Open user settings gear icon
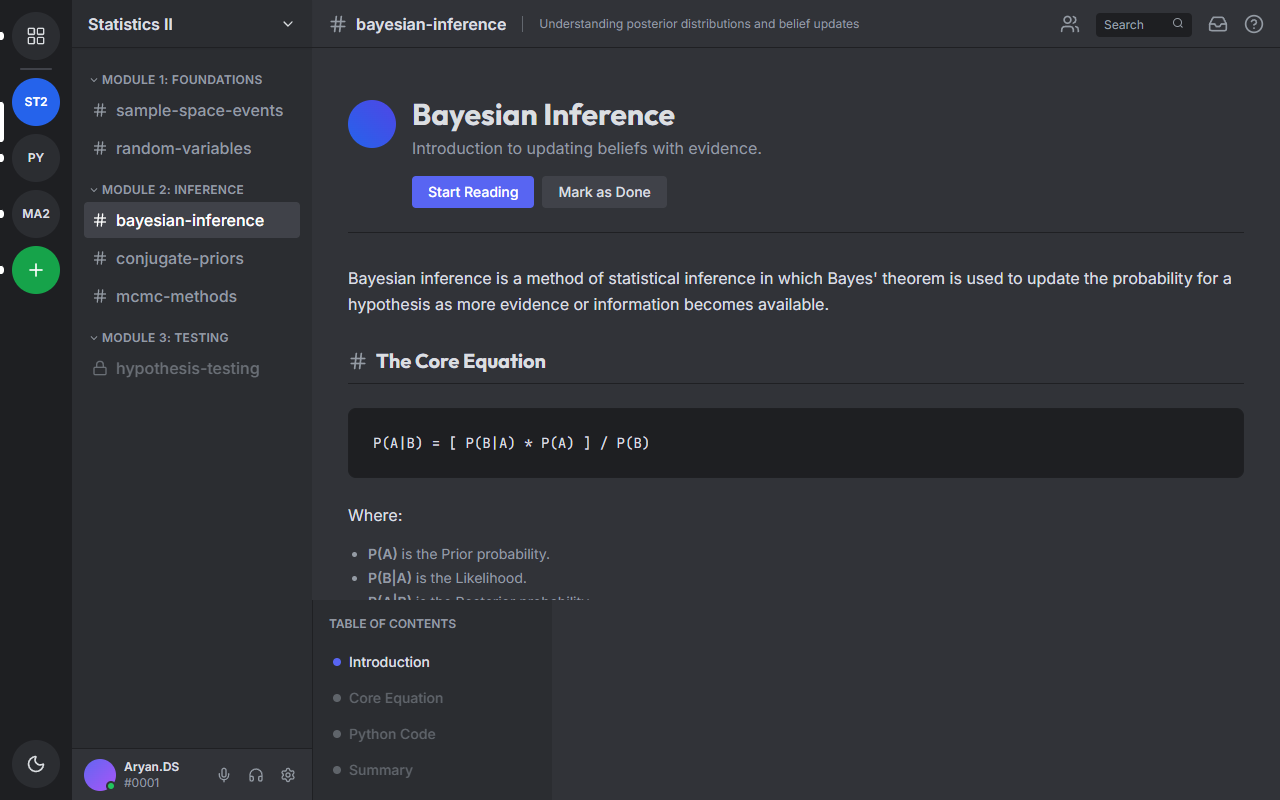The height and width of the screenshot is (800, 1280). pyautogui.click(x=288, y=775)
